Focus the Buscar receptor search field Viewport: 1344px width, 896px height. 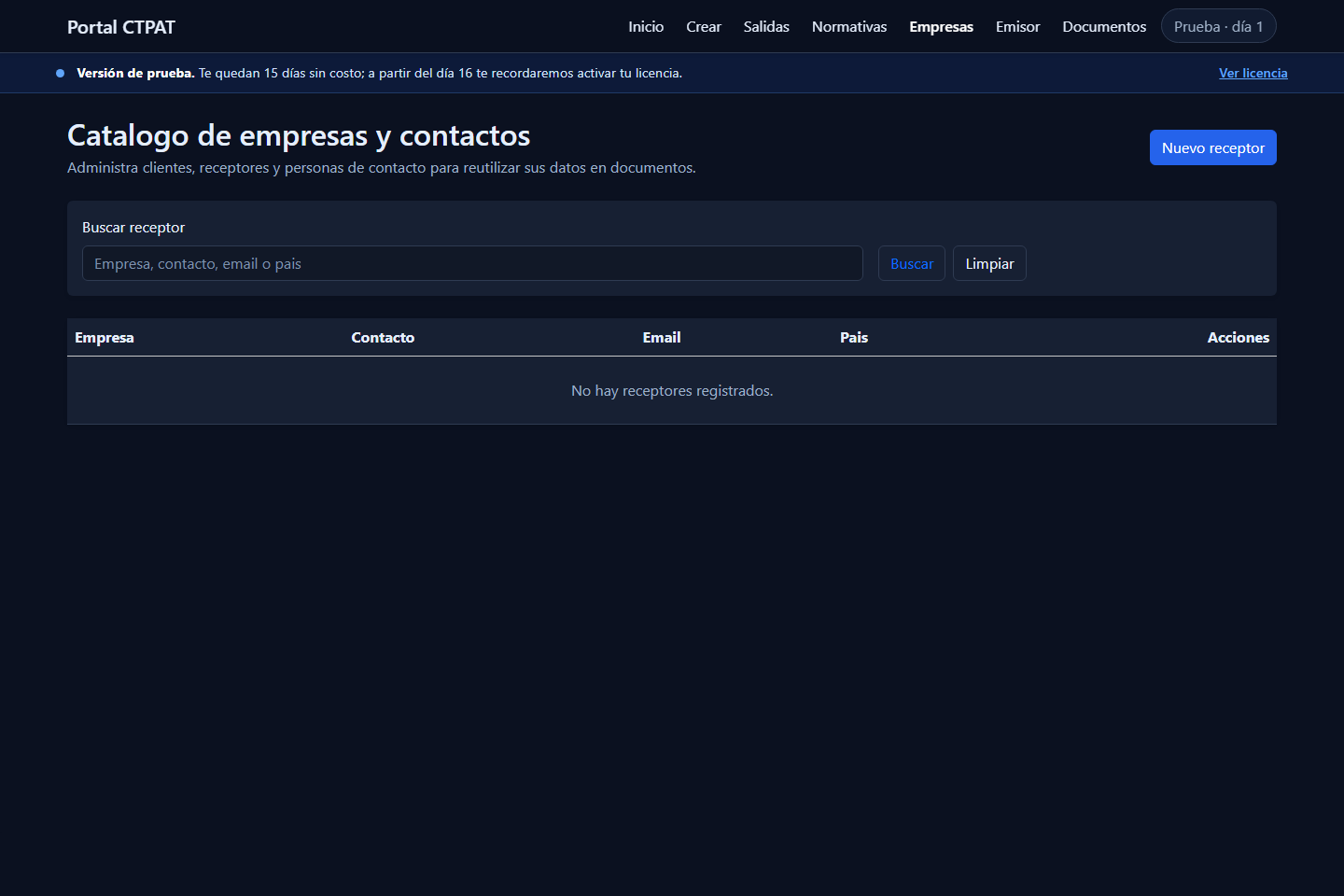[472, 263]
